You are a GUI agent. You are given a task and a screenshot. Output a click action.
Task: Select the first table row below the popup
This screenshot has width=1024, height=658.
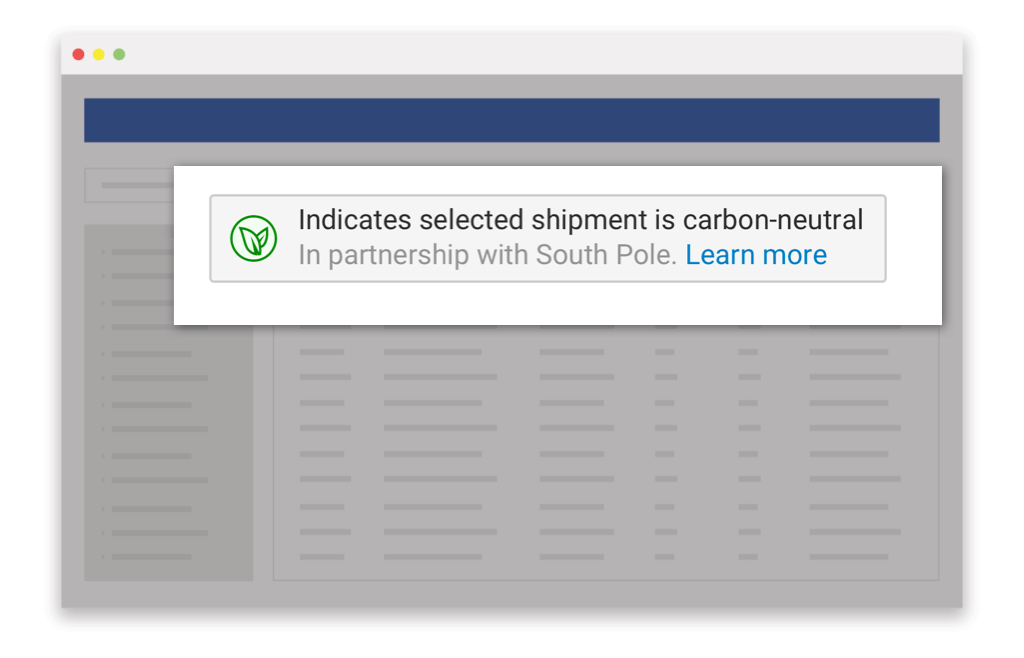(600, 352)
